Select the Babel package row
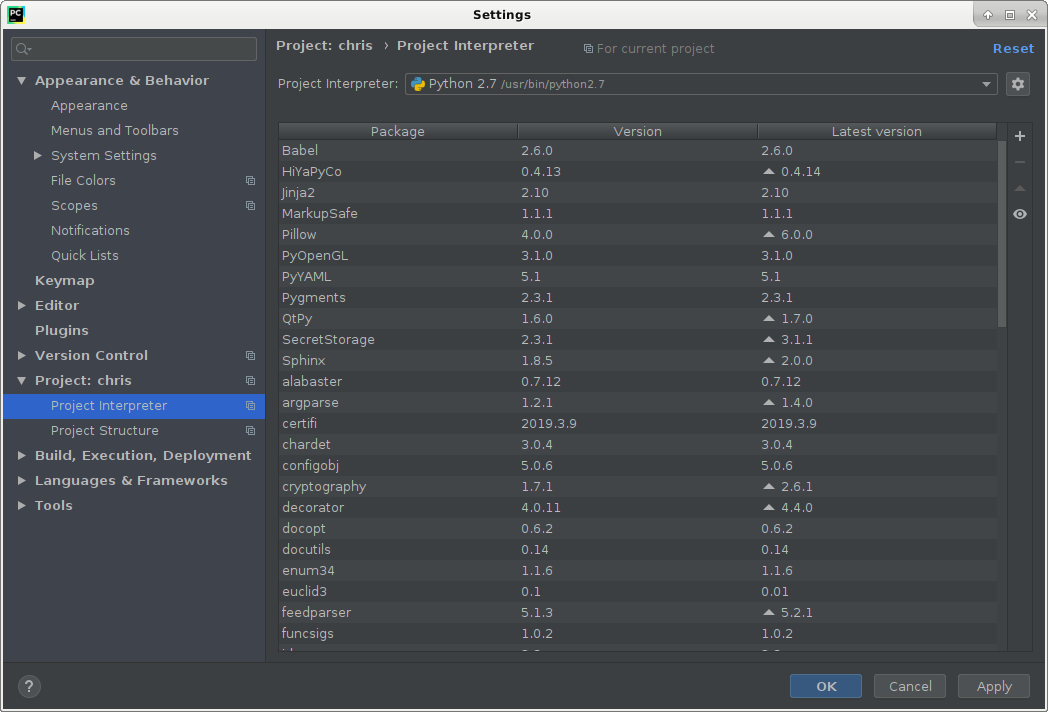Screen dimensions: 1048x712 click(x=638, y=150)
